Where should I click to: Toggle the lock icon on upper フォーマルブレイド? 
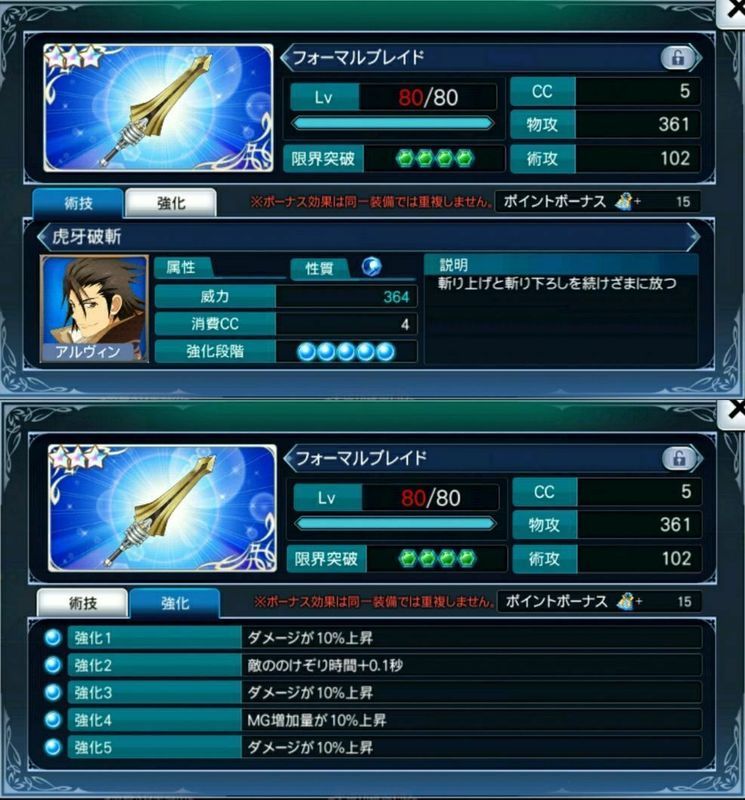tap(677, 58)
